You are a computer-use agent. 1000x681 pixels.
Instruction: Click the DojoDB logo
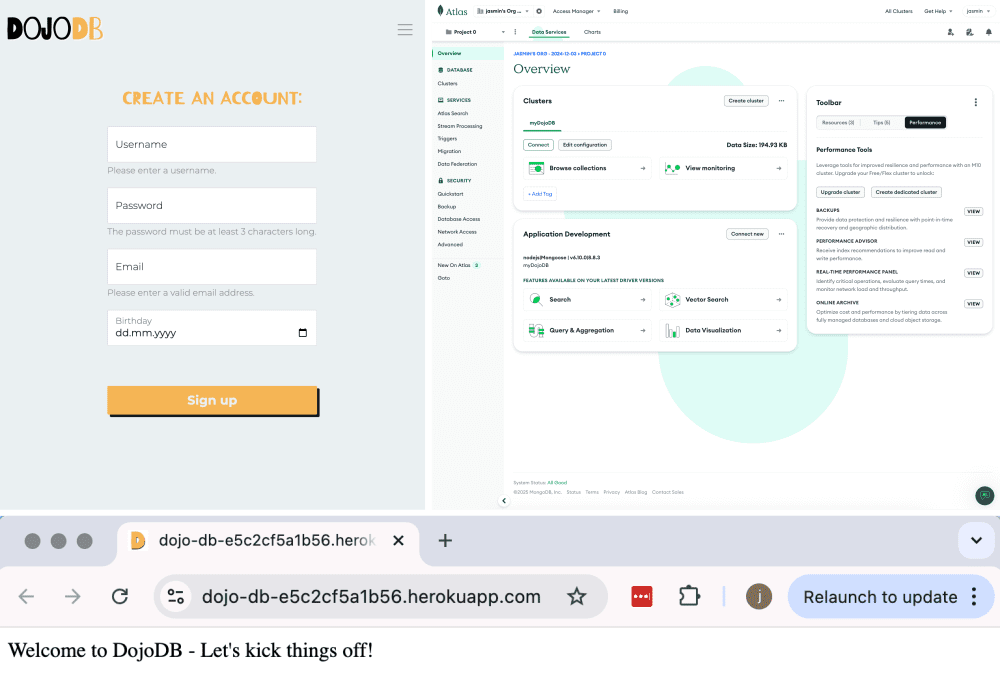(55, 29)
